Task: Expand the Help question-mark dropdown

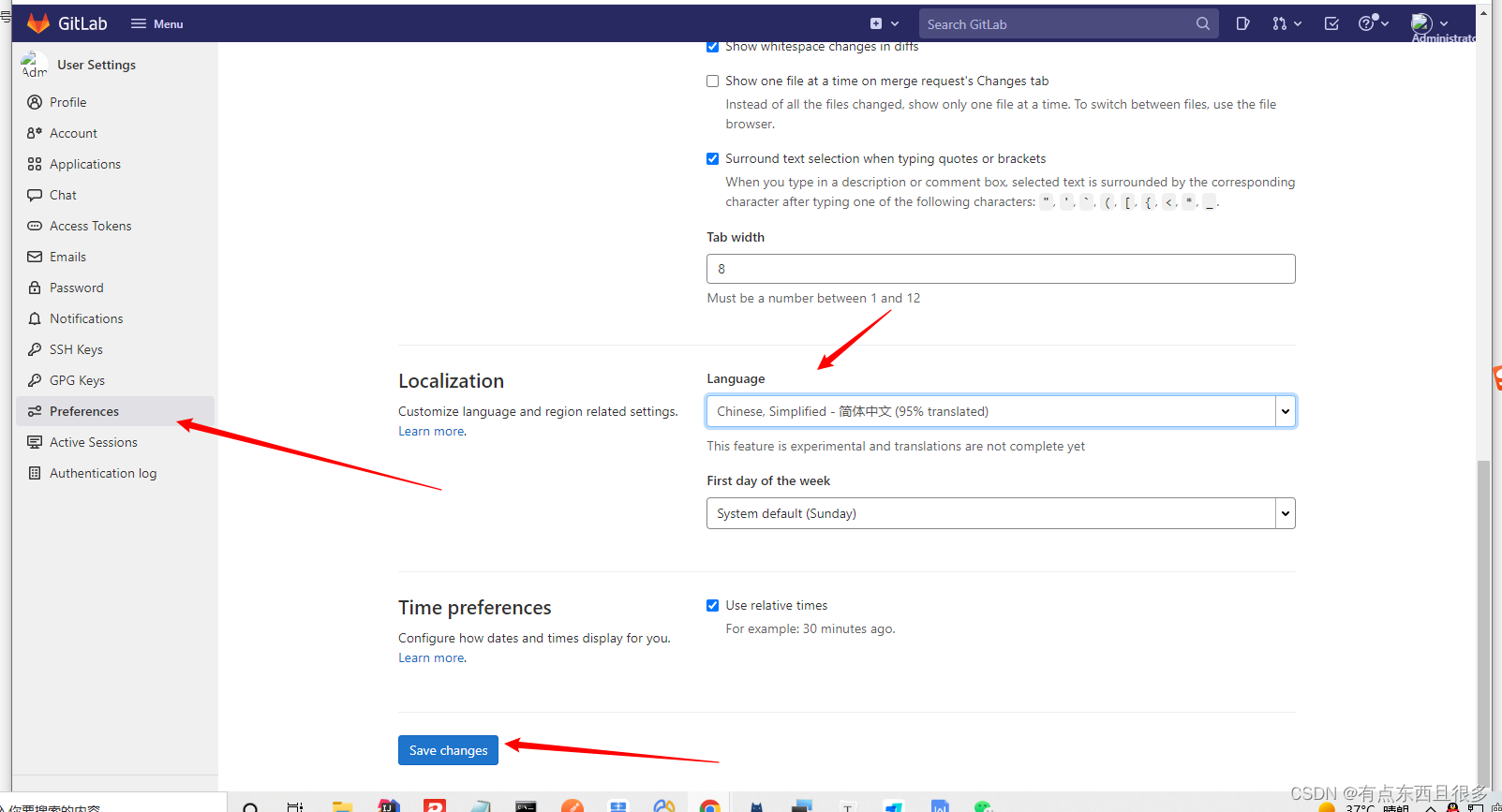Action: coord(1373,23)
